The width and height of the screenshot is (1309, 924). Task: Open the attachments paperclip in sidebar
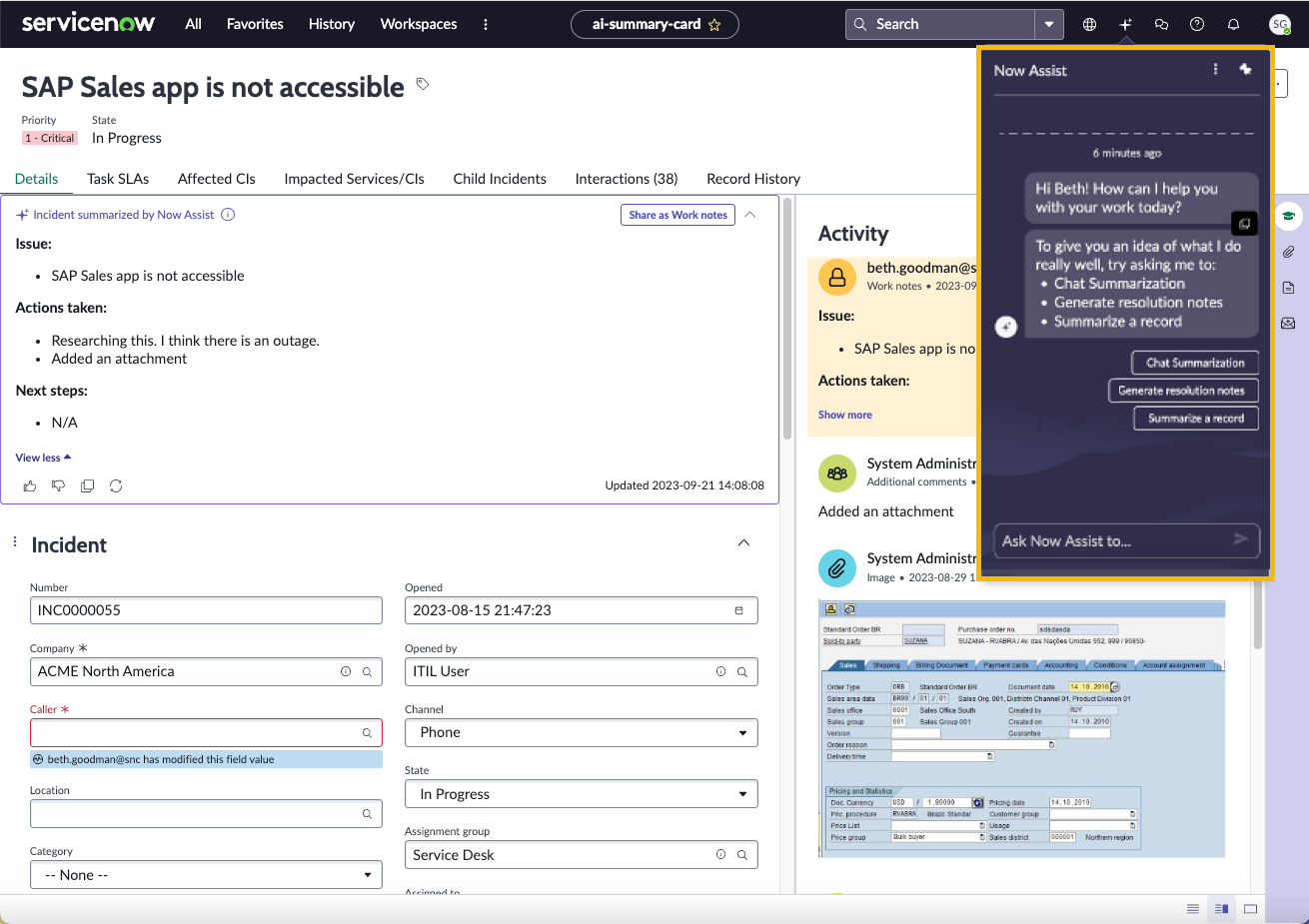(1288, 252)
